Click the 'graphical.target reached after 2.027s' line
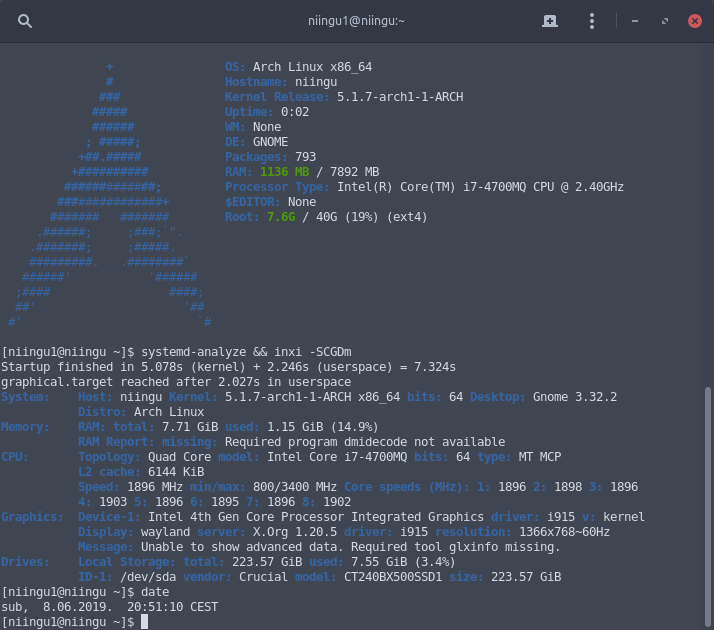The width and height of the screenshot is (714, 630). point(176,382)
